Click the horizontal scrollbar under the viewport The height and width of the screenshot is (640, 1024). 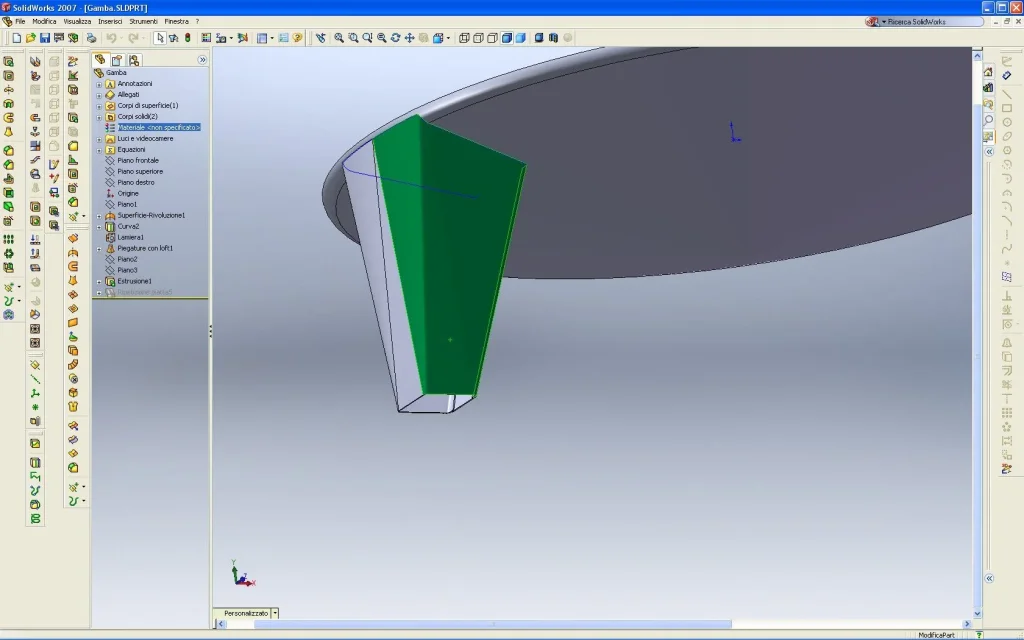click(493, 624)
